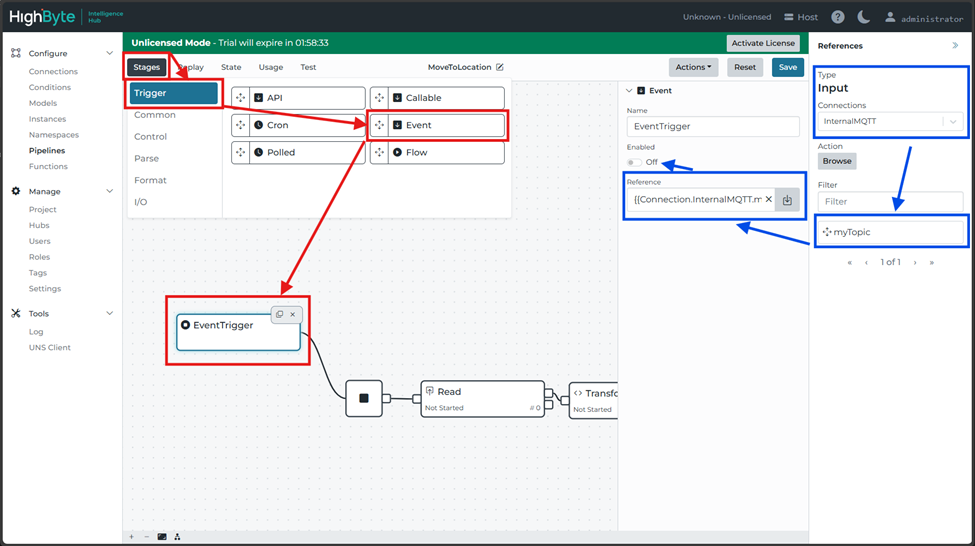Screen dimensions: 975x546
Task: Open the Actions dropdown menu
Action: pyautogui.click(x=693, y=67)
